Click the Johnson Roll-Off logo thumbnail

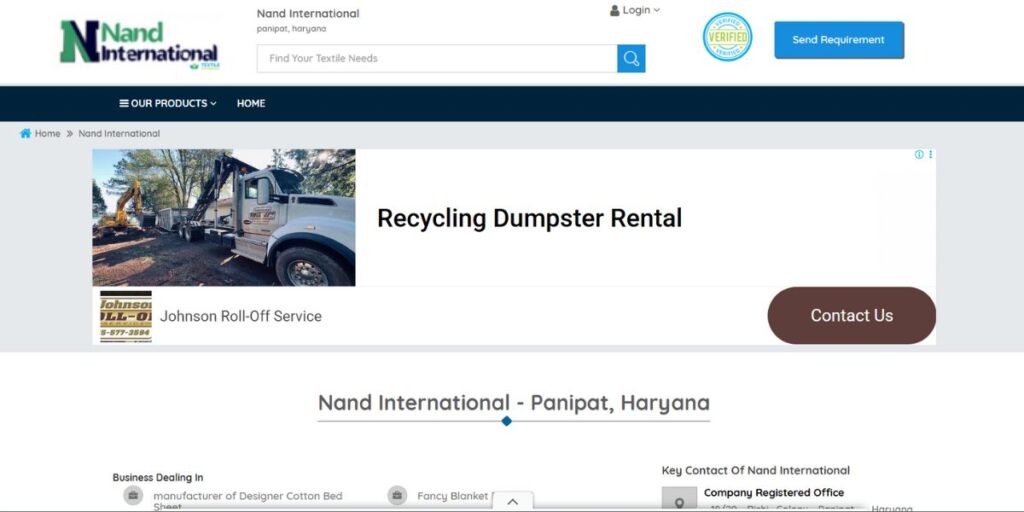click(x=126, y=316)
